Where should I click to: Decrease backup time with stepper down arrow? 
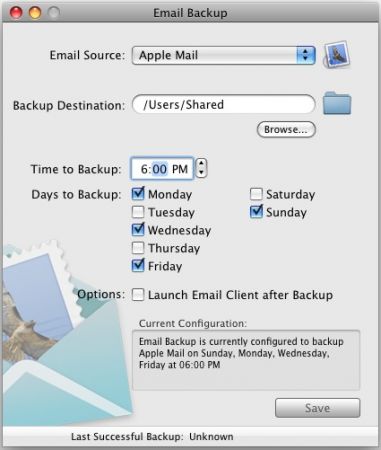click(201, 173)
